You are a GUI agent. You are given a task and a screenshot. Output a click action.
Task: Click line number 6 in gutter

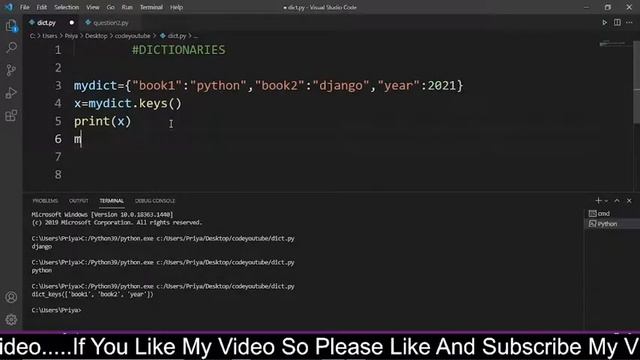[x=58, y=139]
